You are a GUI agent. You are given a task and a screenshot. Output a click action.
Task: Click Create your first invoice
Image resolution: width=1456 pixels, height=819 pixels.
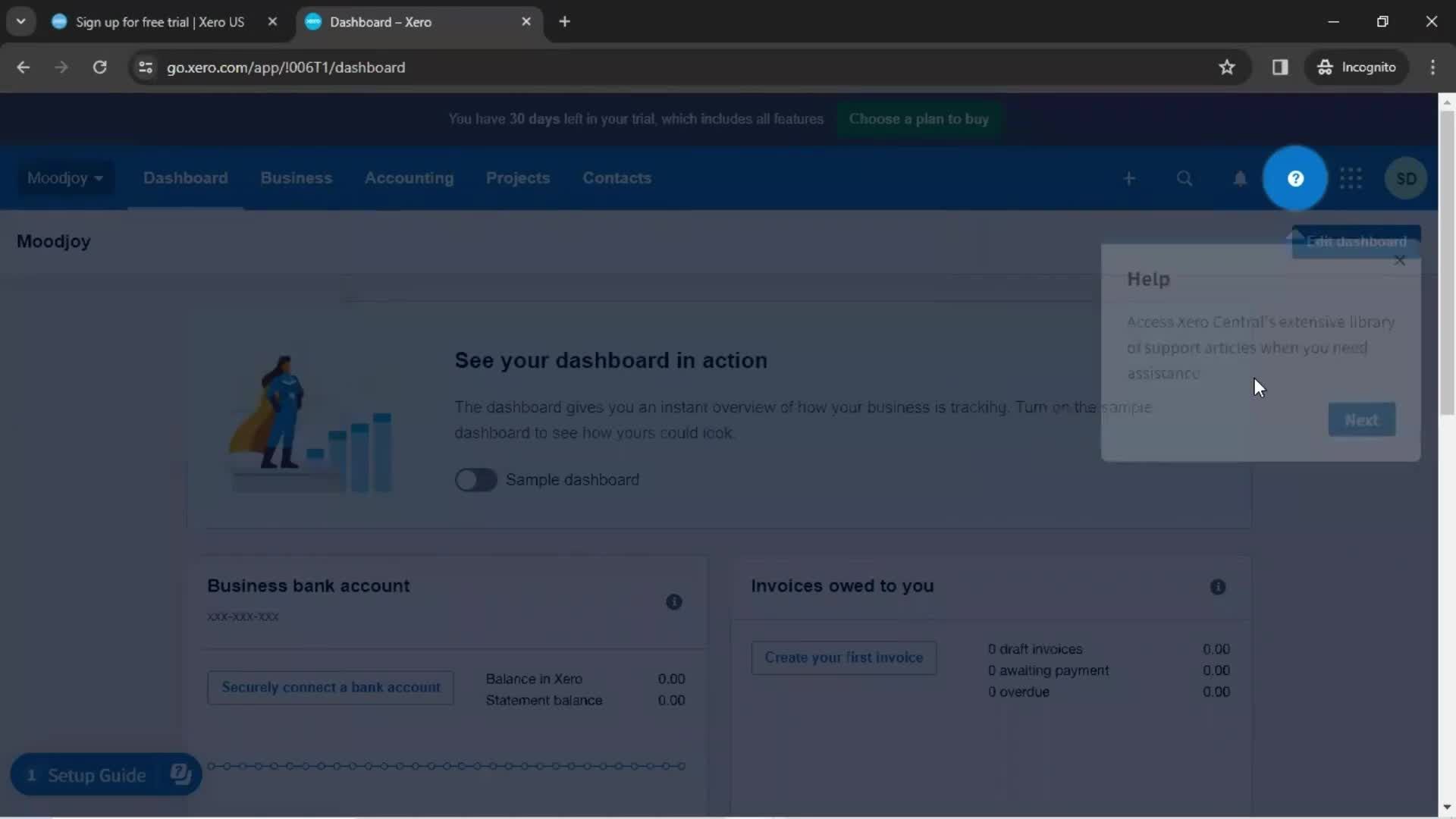843,657
